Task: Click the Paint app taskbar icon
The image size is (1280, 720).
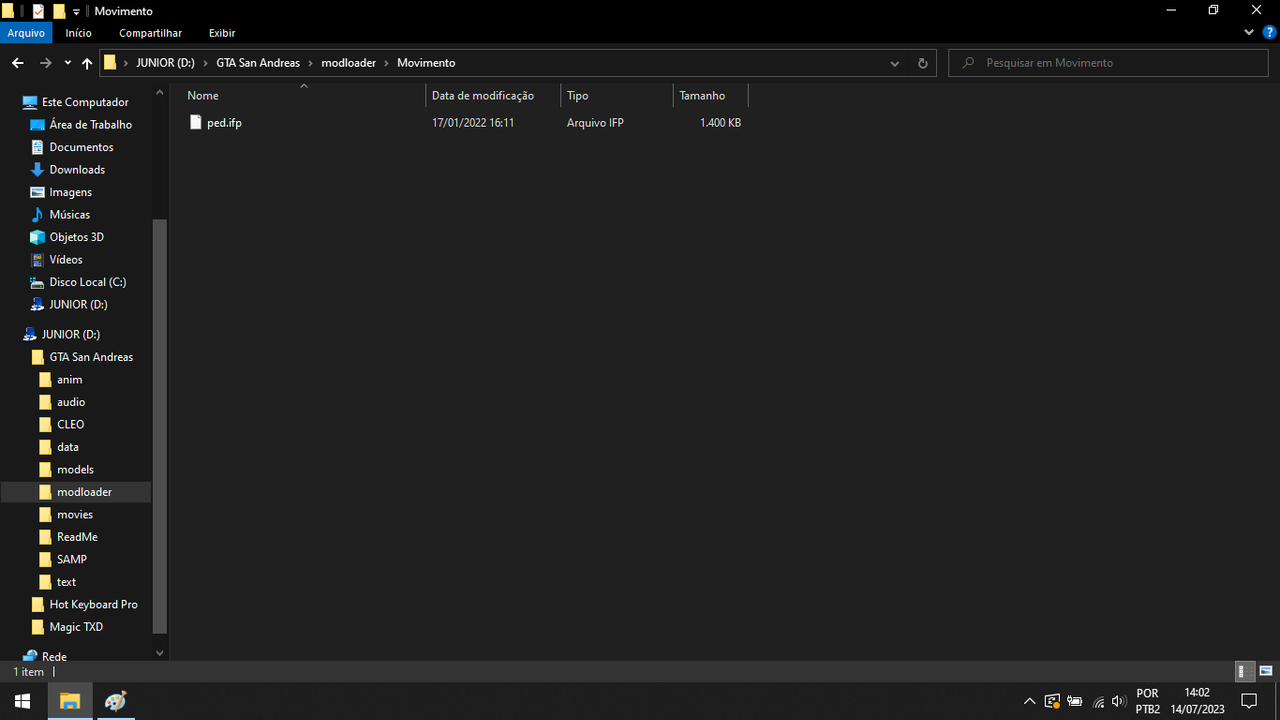Action: pos(116,701)
